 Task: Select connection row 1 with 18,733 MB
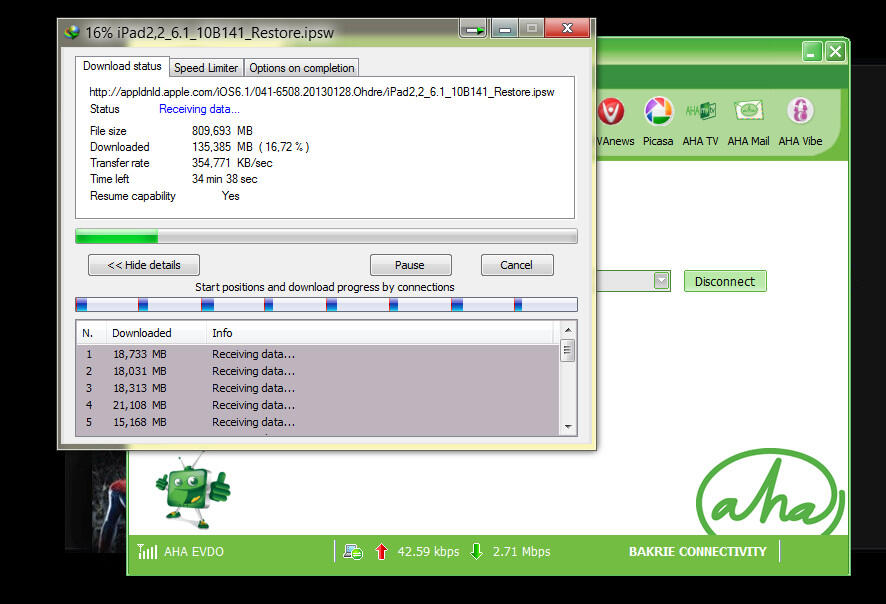coord(318,354)
